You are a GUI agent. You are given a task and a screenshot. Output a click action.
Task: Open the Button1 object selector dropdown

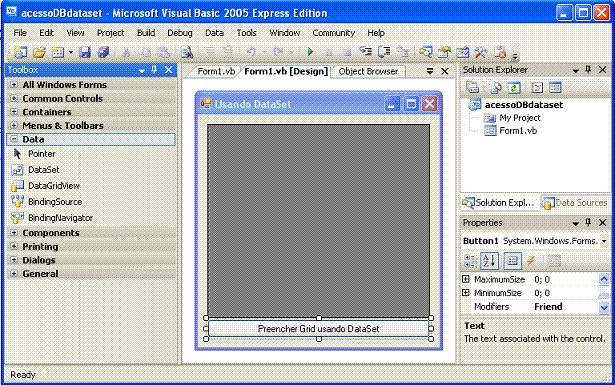[x=604, y=241]
